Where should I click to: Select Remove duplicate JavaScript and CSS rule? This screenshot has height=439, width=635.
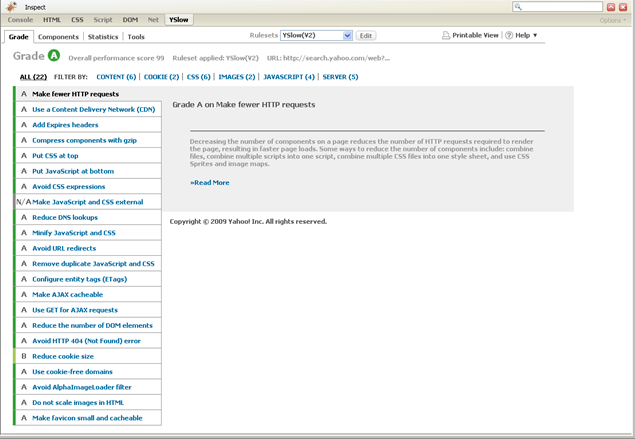click(88, 264)
